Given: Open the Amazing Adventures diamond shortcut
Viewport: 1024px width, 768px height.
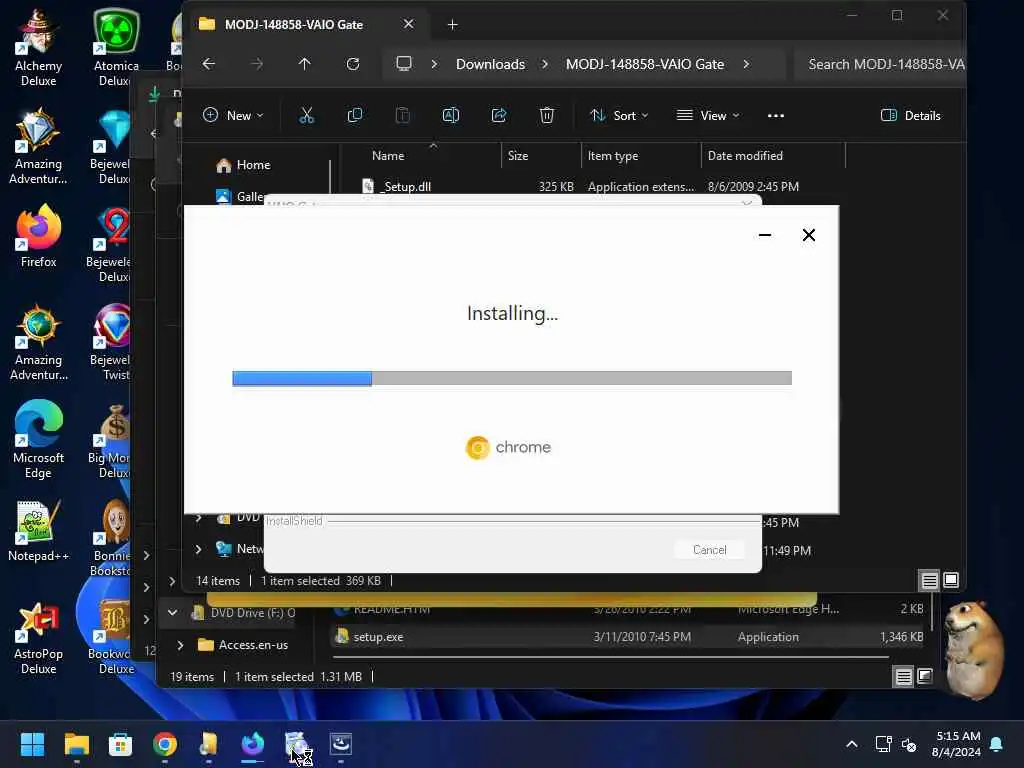Looking at the screenshot, I should coord(38,146).
